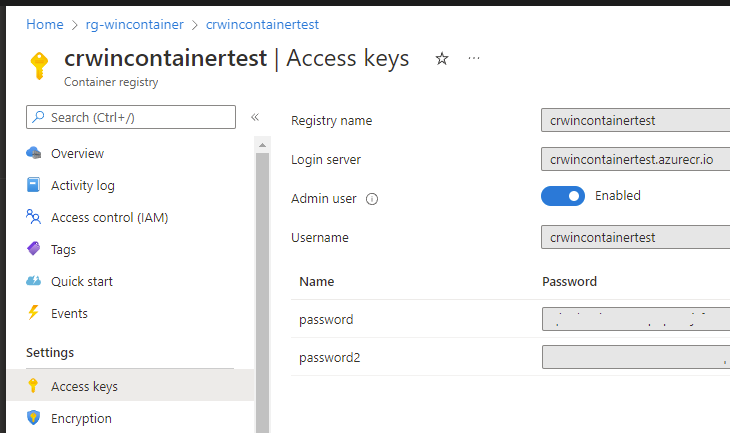Click the Events lightning bolt icon

[34, 312]
